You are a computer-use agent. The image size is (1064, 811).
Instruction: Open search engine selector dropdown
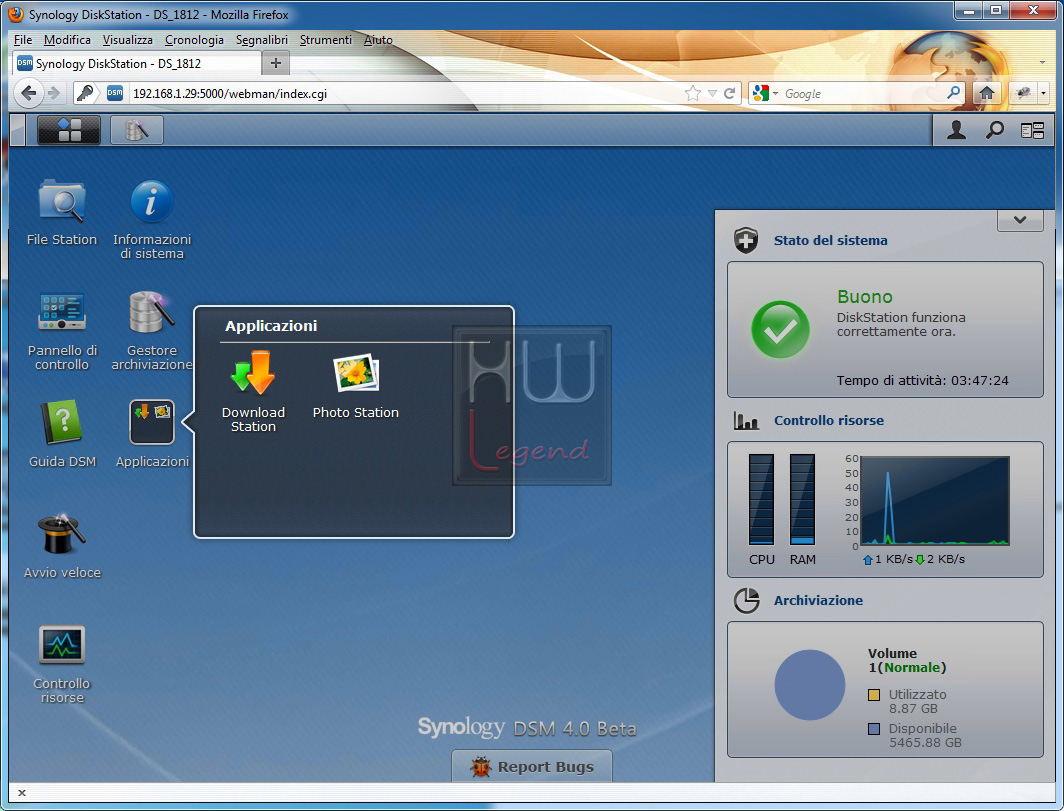coord(765,93)
